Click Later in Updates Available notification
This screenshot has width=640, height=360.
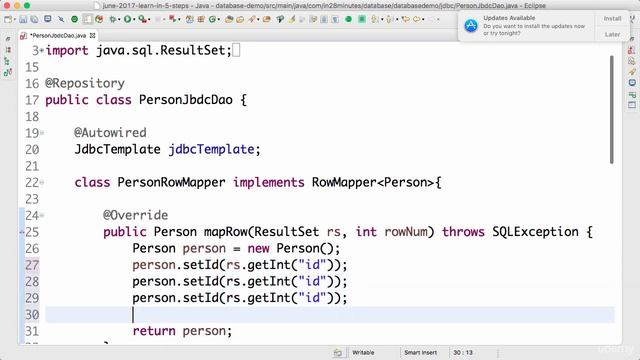pyautogui.click(x=612, y=34)
